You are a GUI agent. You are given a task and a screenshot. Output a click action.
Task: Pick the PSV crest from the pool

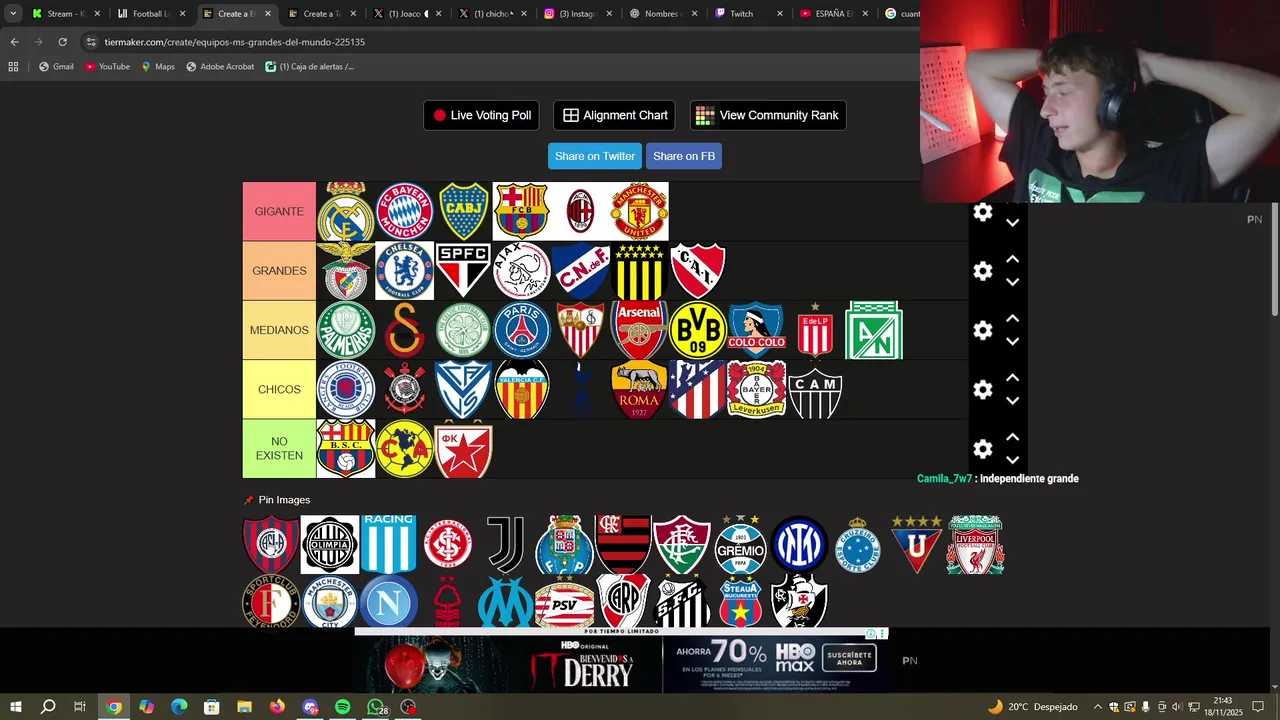coord(565,602)
